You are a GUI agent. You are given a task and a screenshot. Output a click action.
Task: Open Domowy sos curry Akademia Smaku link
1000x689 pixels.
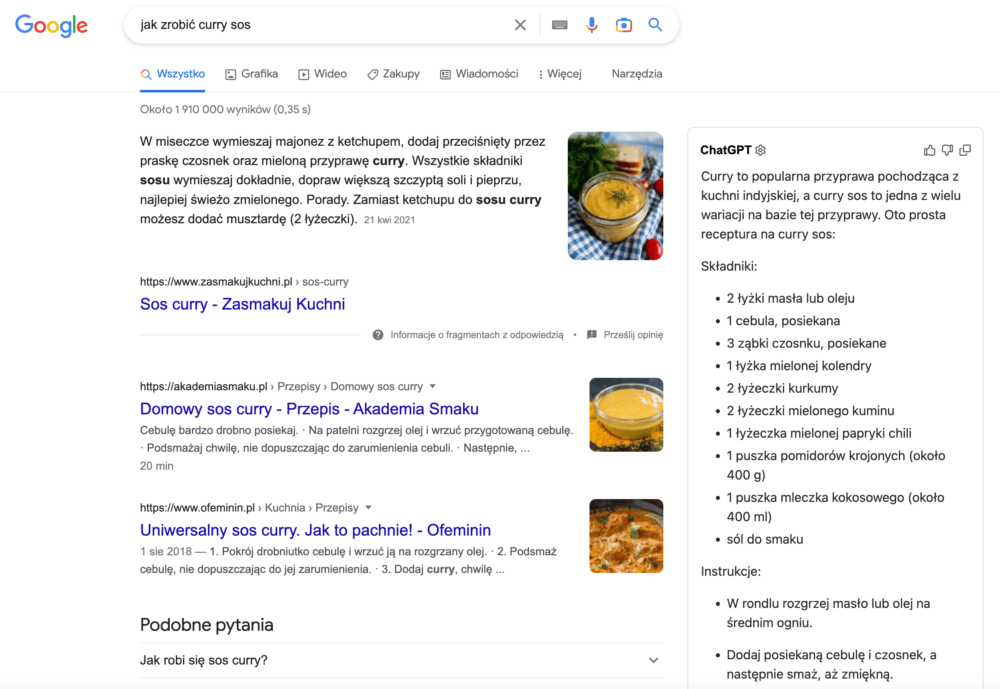[309, 409]
